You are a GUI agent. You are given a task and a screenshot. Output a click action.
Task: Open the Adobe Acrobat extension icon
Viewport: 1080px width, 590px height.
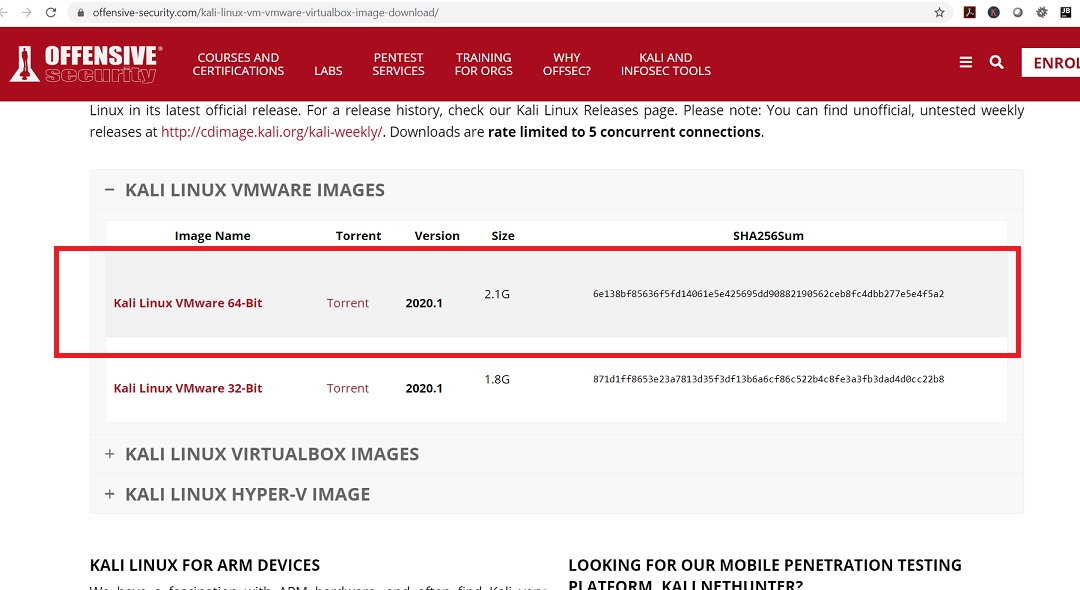[970, 12]
